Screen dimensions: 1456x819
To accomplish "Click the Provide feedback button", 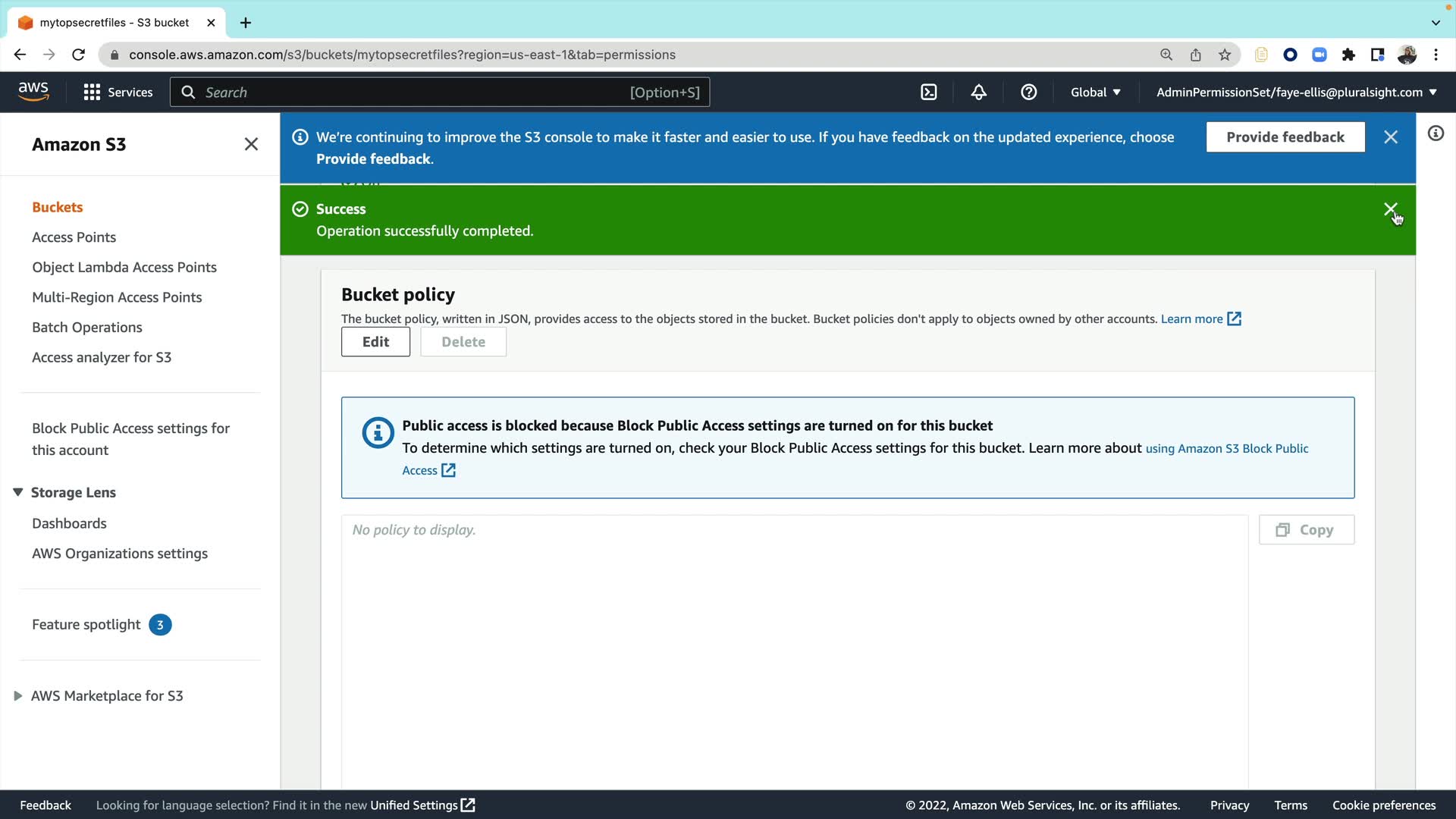I will (1285, 137).
